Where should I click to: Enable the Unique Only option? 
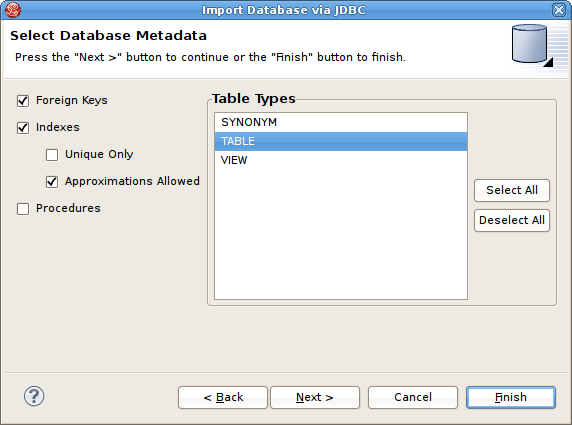coord(52,155)
